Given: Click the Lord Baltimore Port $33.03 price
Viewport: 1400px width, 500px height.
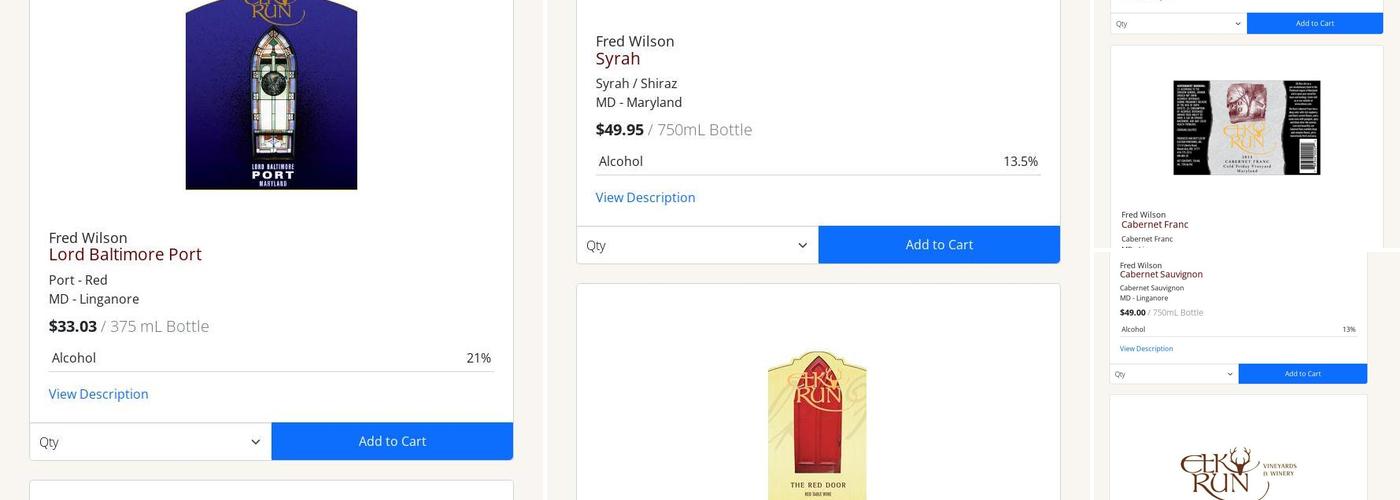Looking at the screenshot, I should point(73,326).
